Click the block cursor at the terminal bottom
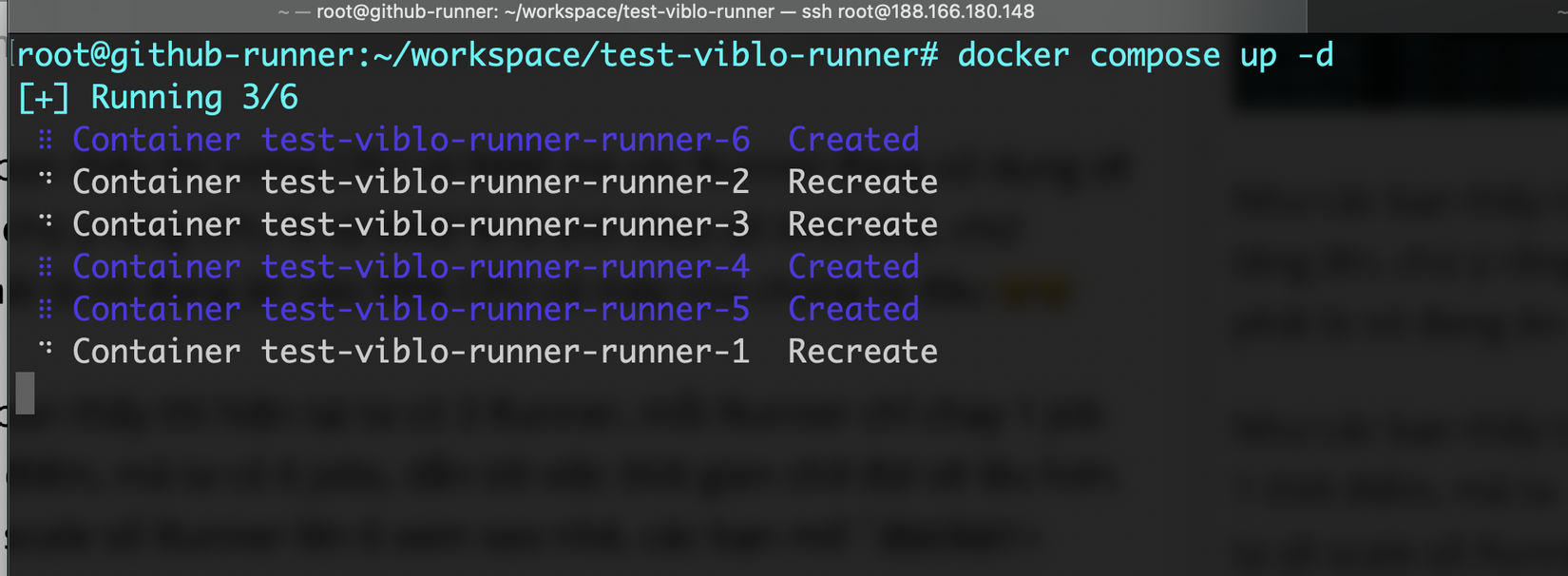The image size is (1568, 576). [x=26, y=393]
